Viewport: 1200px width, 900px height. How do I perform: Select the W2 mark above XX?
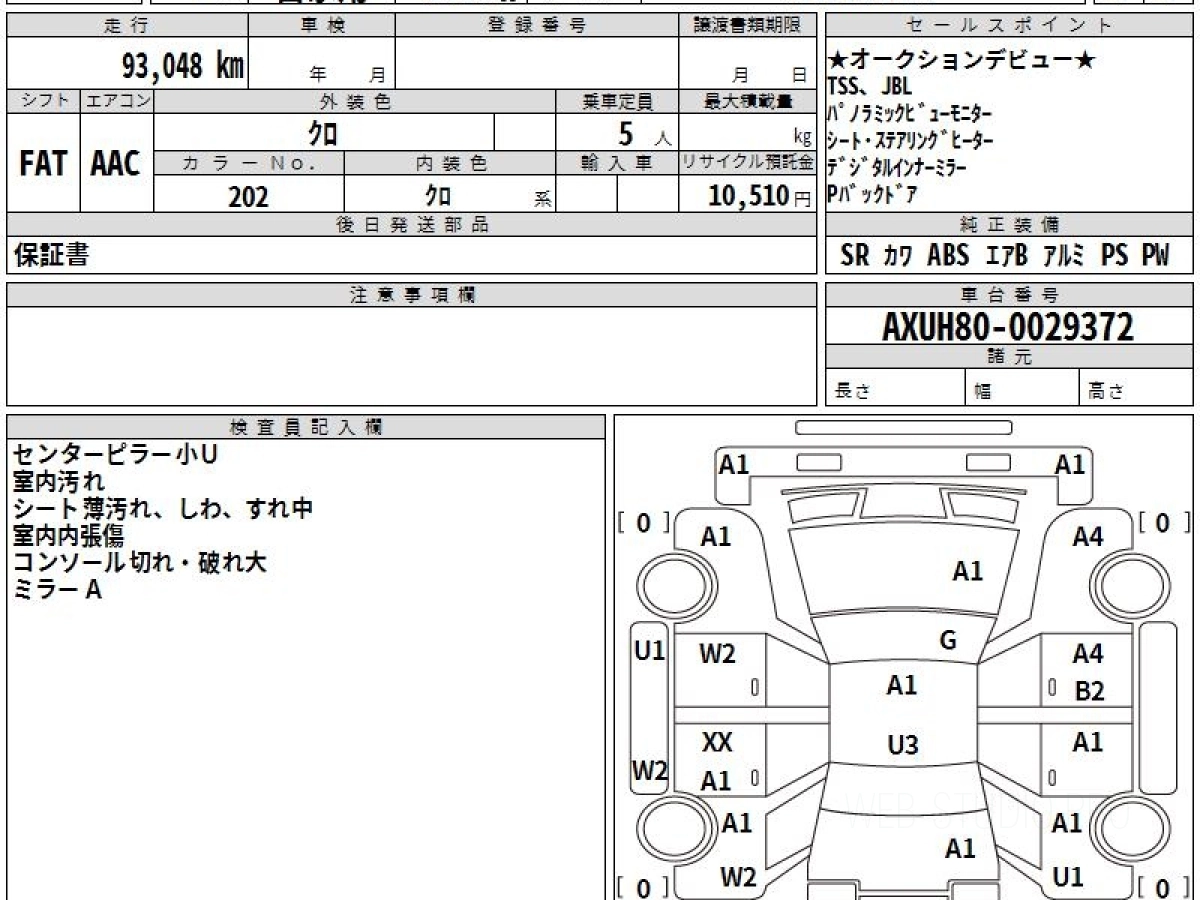point(717,654)
